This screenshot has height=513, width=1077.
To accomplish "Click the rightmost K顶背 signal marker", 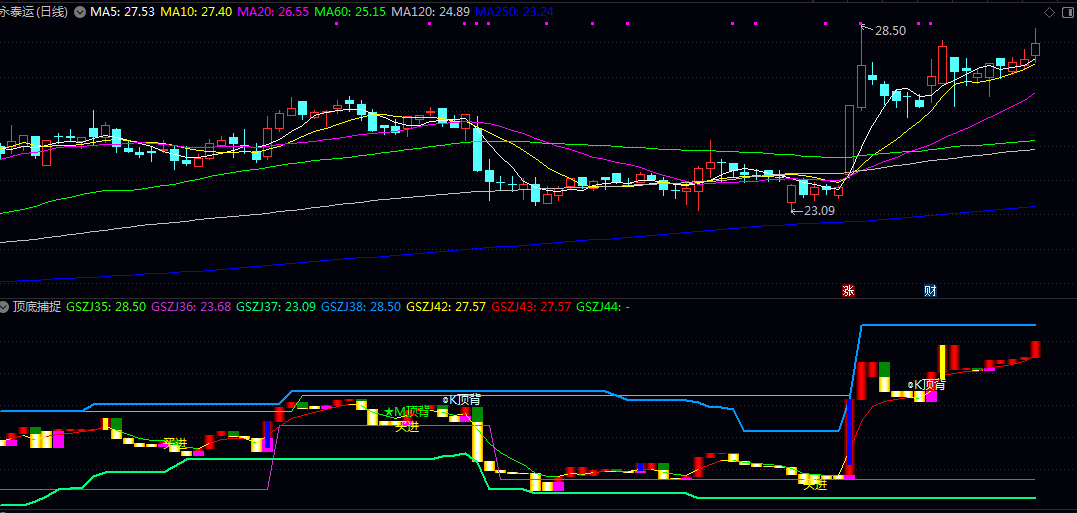I will click(926, 384).
